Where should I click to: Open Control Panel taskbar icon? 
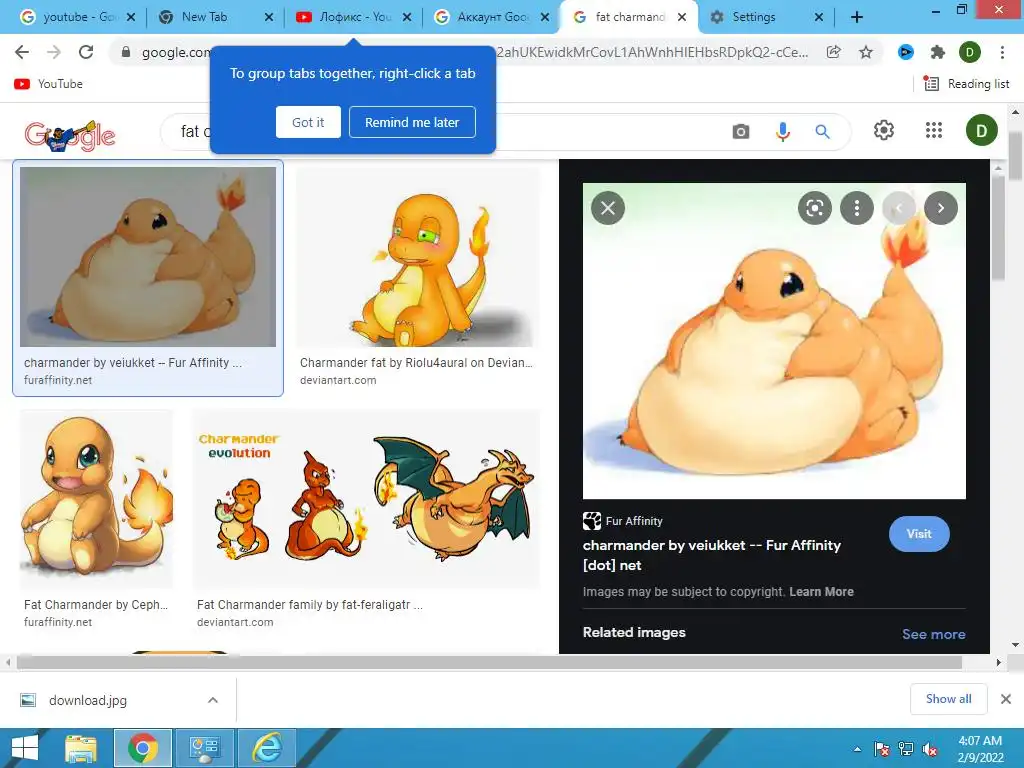205,748
